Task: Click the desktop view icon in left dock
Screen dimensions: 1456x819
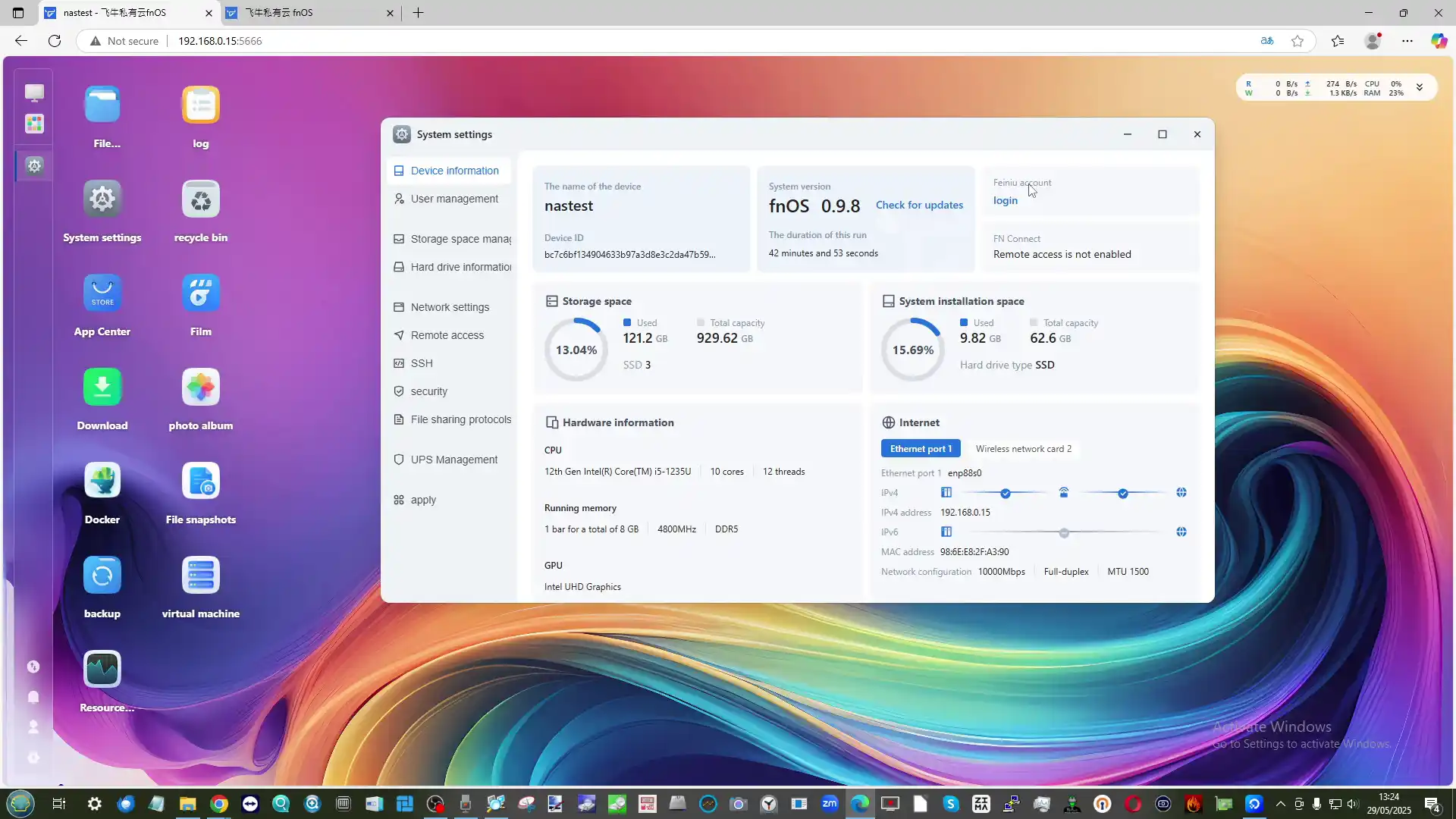Action: pos(34,93)
